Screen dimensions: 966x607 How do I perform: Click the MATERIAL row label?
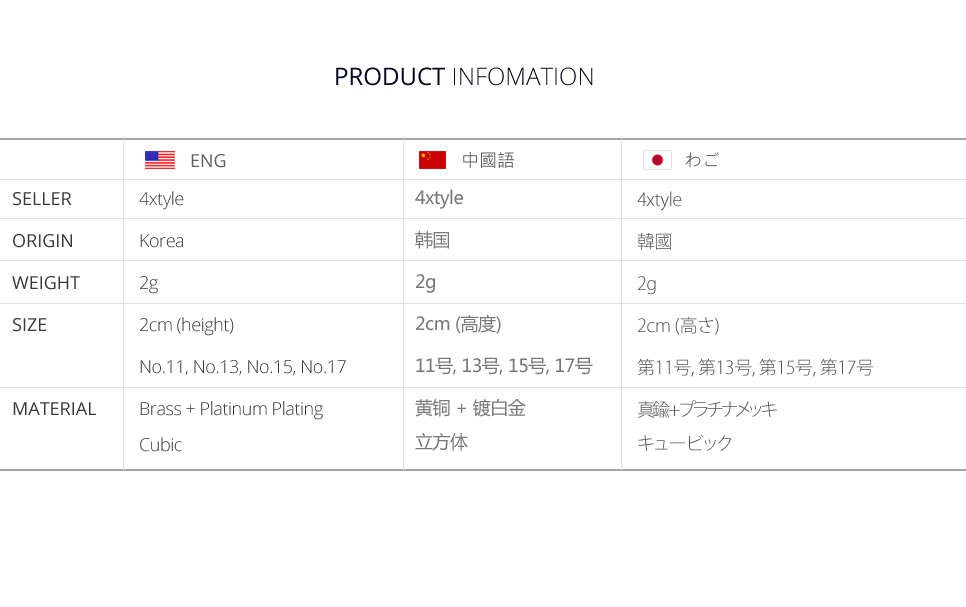[54, 409]
